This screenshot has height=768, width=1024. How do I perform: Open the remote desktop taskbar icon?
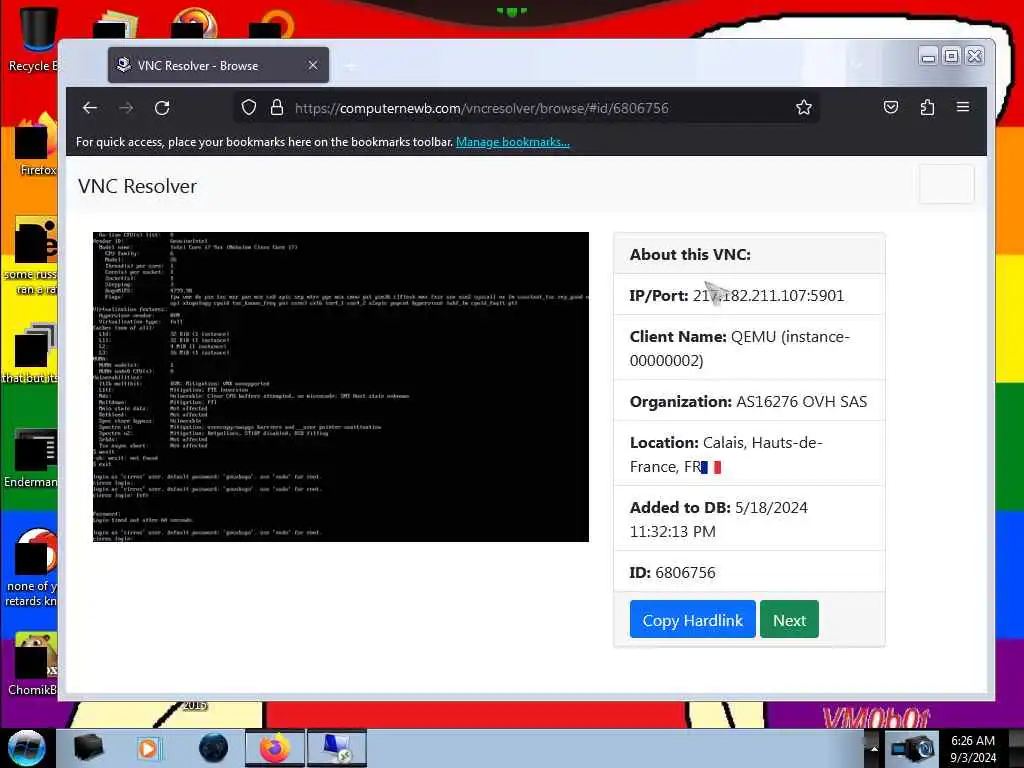(338, 748)
